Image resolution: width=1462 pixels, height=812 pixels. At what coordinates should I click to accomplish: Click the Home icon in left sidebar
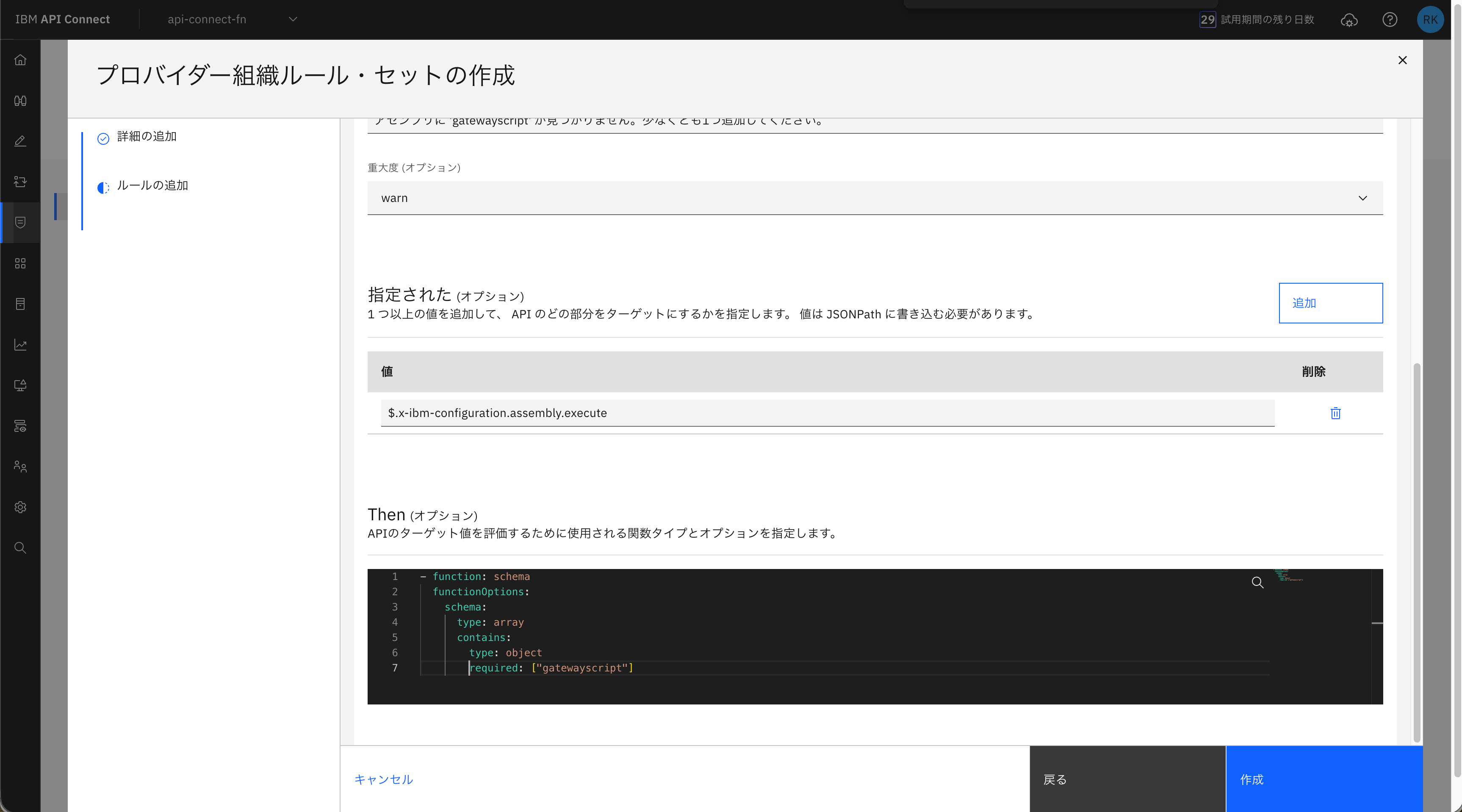(x=20, y=60)
